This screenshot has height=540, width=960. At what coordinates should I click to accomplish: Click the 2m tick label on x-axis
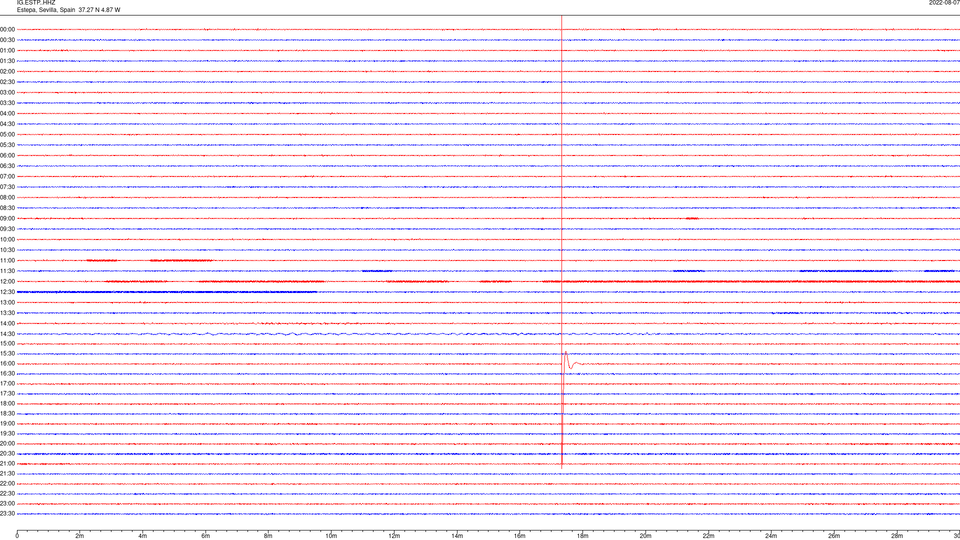pyautogui.click(x=80, y=536)
